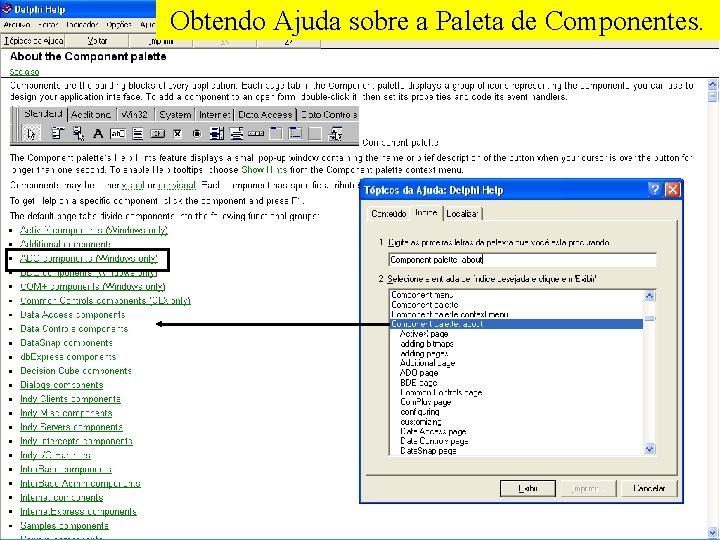Select the Data Controls palette tab
The image size is (720, 540).
(x=328, y=115)
